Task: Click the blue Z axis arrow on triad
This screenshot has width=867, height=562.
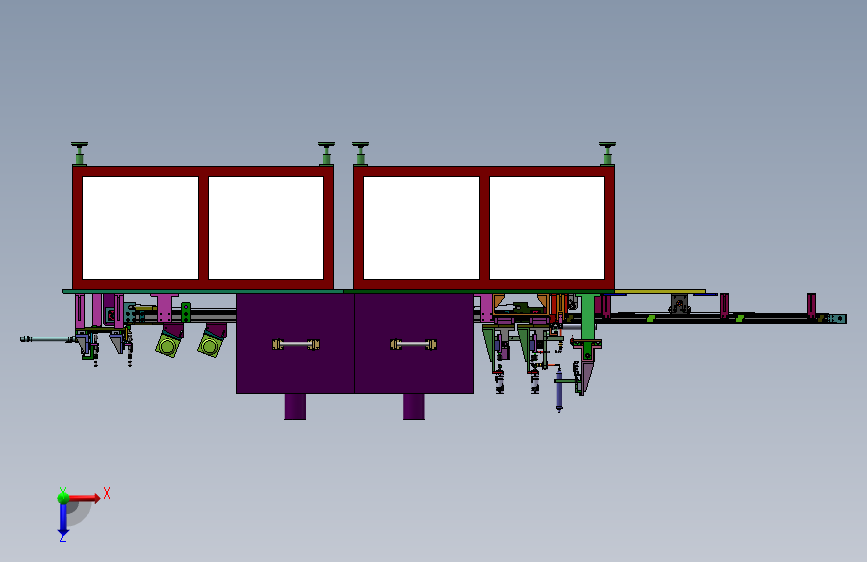Action: pyautogui.click(x=63, y=520)
